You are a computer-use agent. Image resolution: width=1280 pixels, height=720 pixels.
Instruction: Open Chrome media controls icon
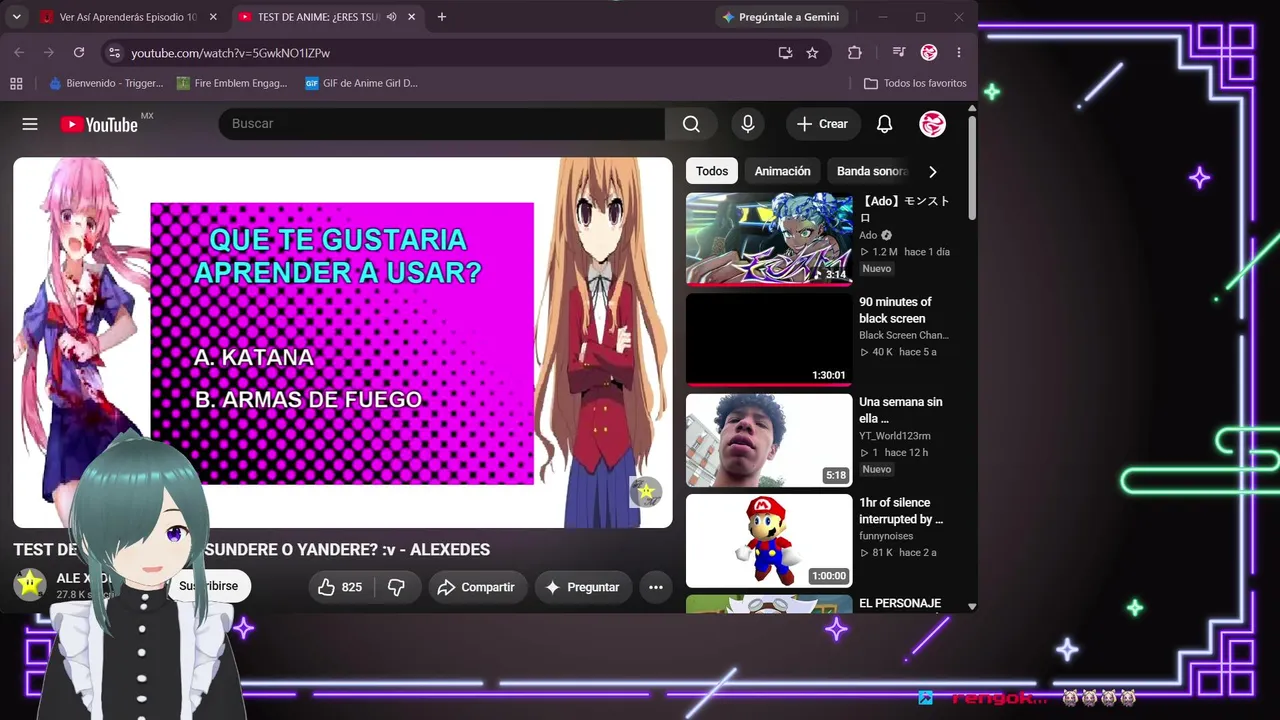(899, 53)
